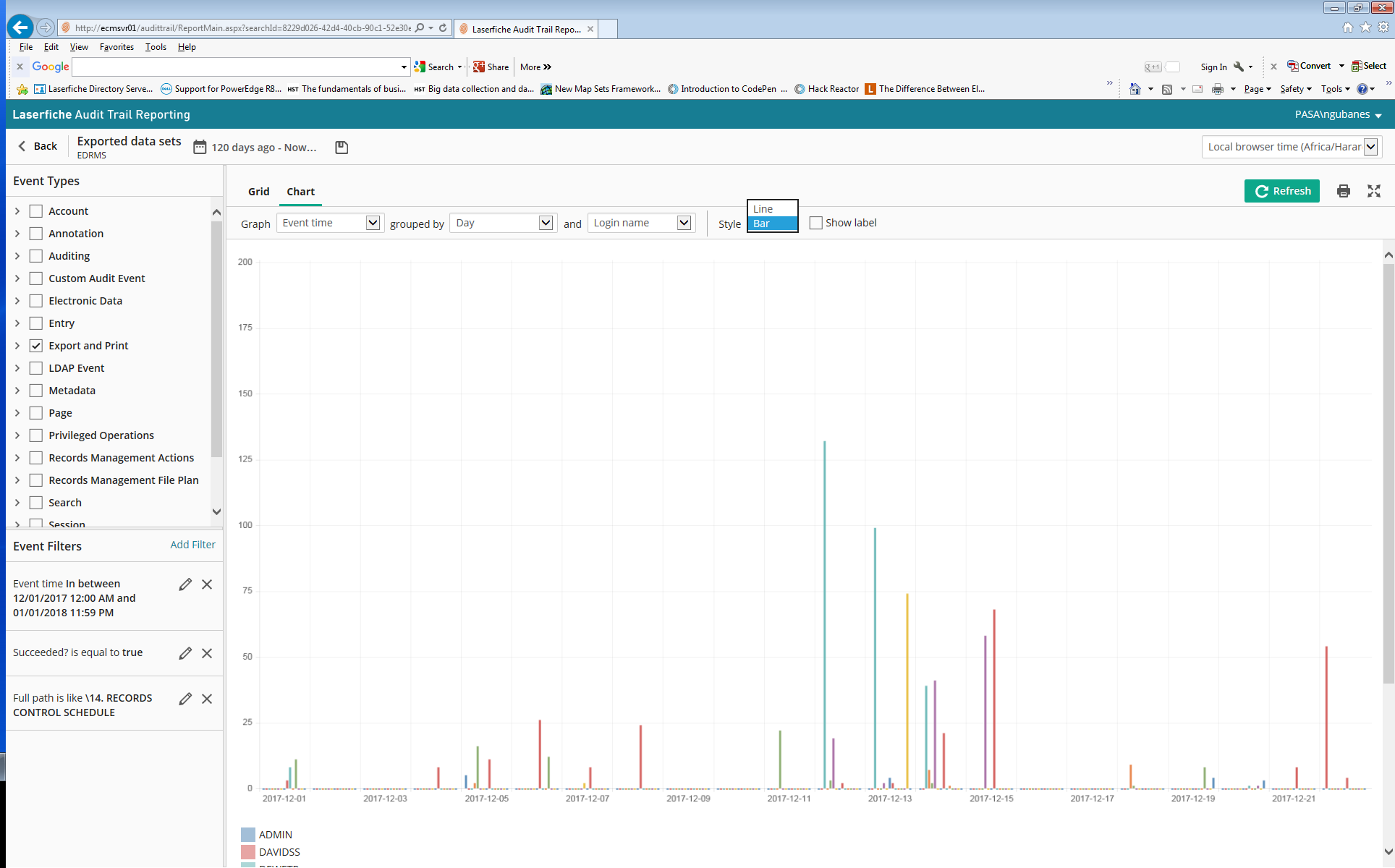The width and height of the screenshot is (1395, 868).
Task: Click the print icon next to Refresh
Action: click(1343, 191)
